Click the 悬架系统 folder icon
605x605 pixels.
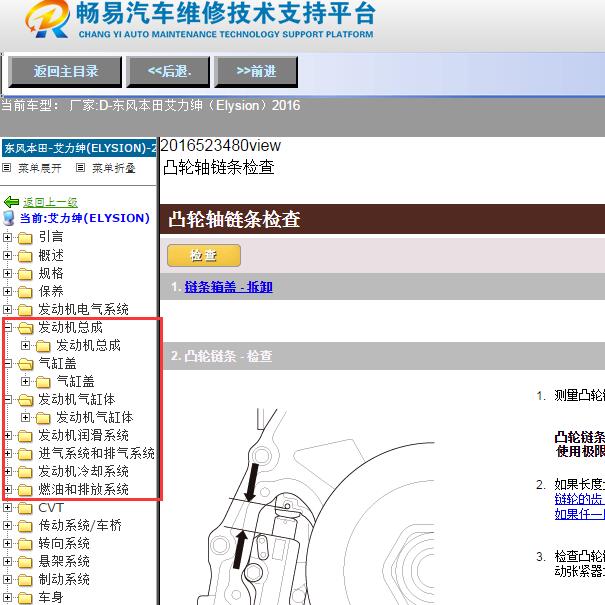pyautogui.click(x=25, y=562)
